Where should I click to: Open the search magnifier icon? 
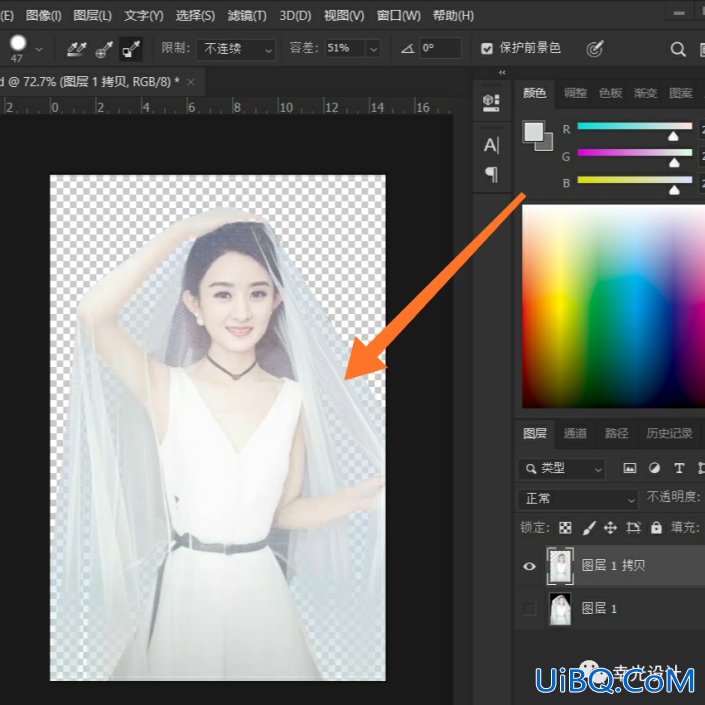(x=678, y=49)
